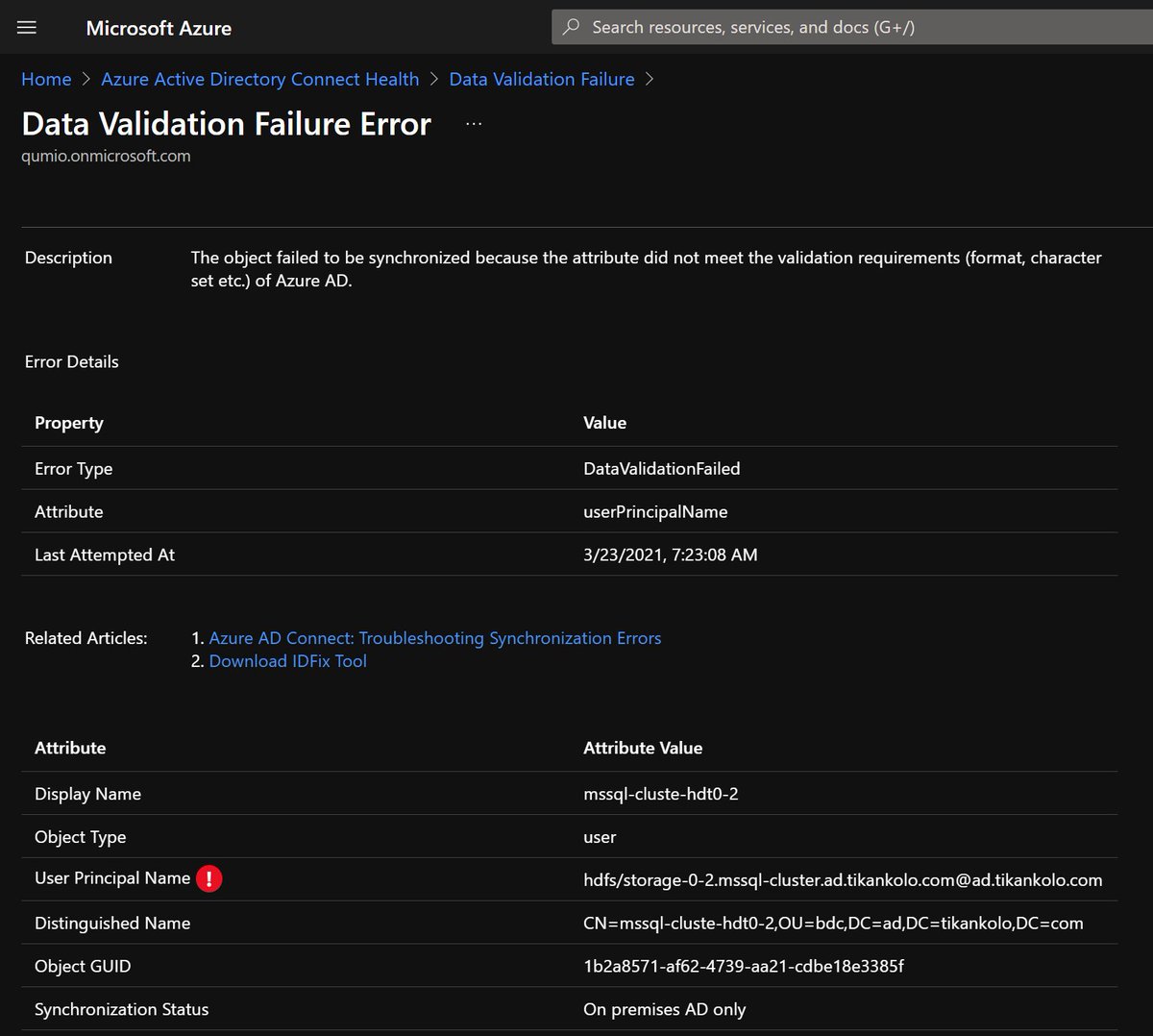Viewport: 1153px width, 1036px height.
Task: Click the Attribute header of the lower table
Action: pyautogui.click(x=70, y=748)
